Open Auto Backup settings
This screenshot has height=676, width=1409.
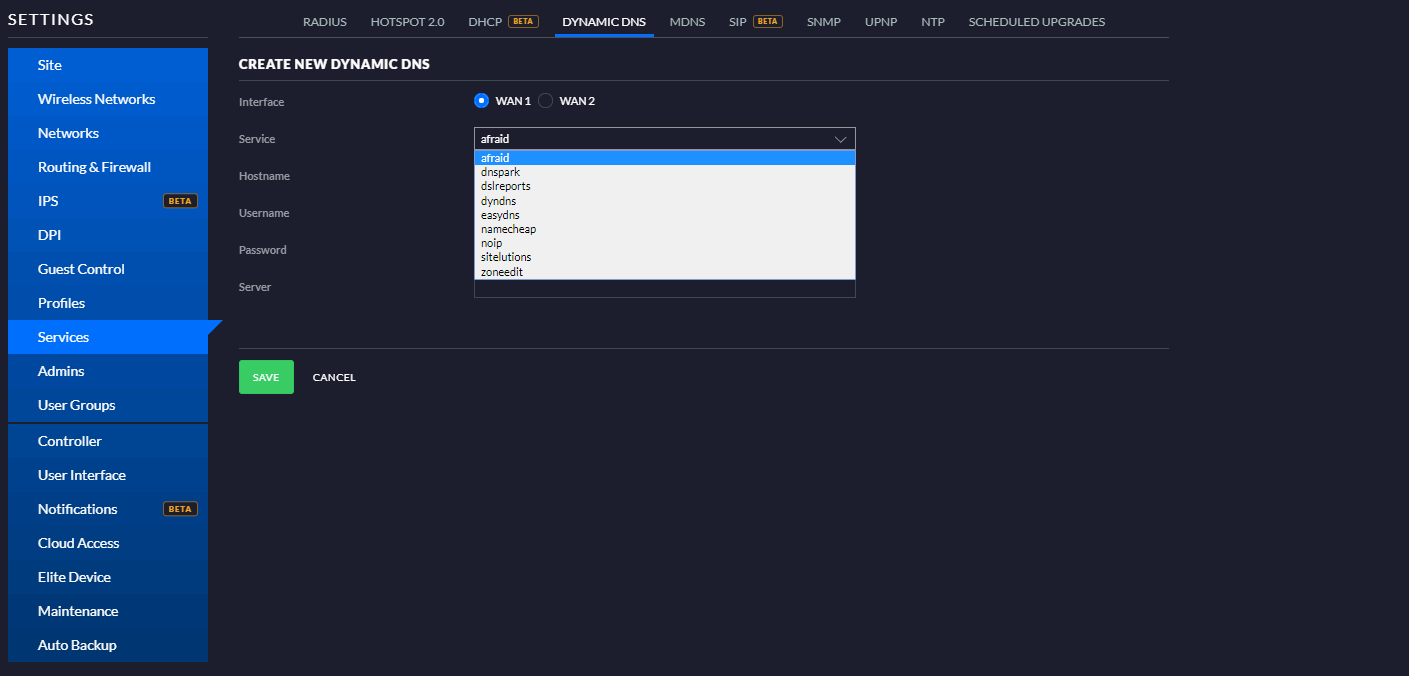pyautogui.click(x=77, y=645)
